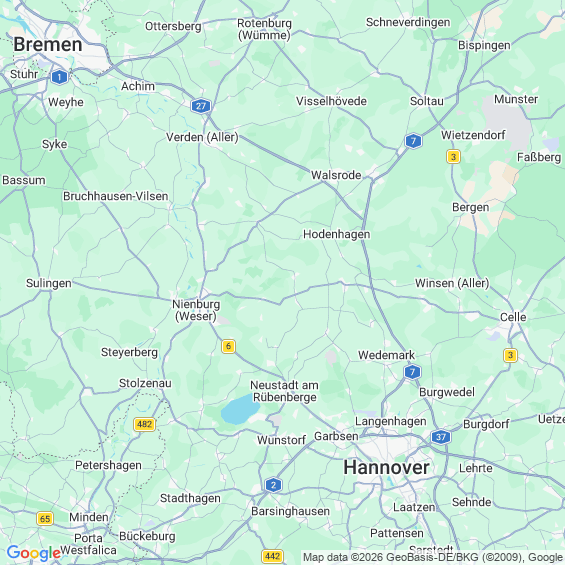Click the Celle town label
This screenshot has width=565, height=565.
513,317
